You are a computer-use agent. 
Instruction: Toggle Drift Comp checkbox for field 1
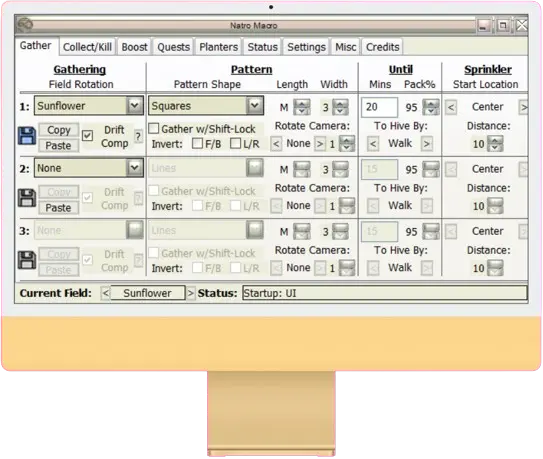[88, 135]
